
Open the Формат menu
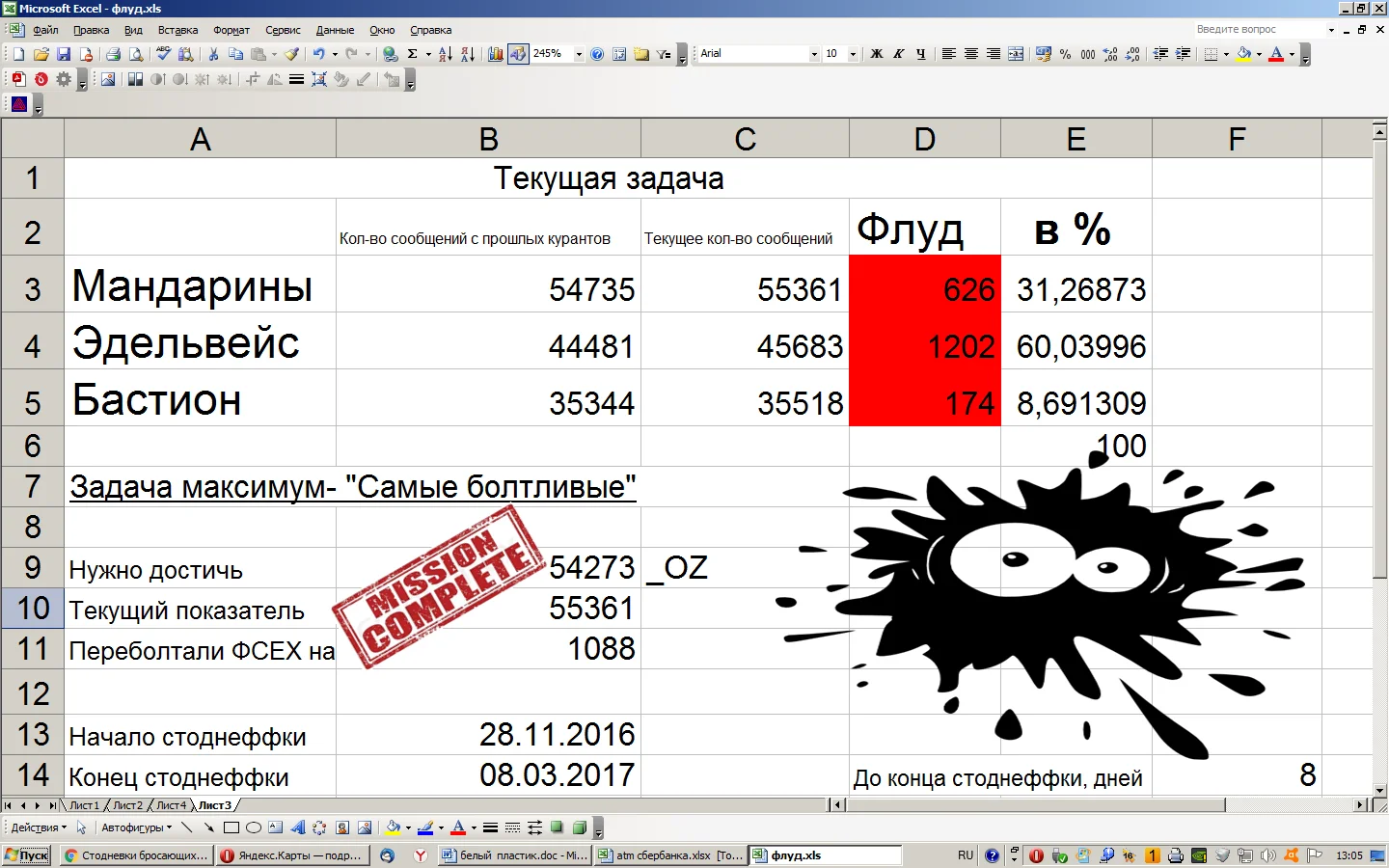point(231,30)
